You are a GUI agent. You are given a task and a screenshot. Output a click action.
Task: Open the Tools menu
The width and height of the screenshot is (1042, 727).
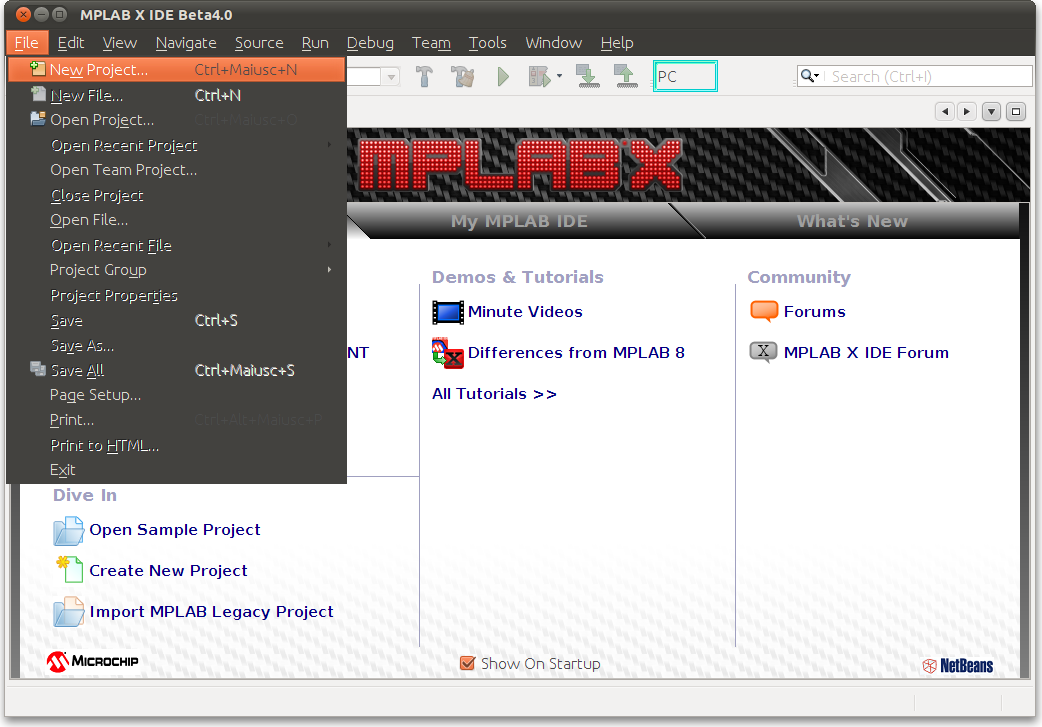487,43
